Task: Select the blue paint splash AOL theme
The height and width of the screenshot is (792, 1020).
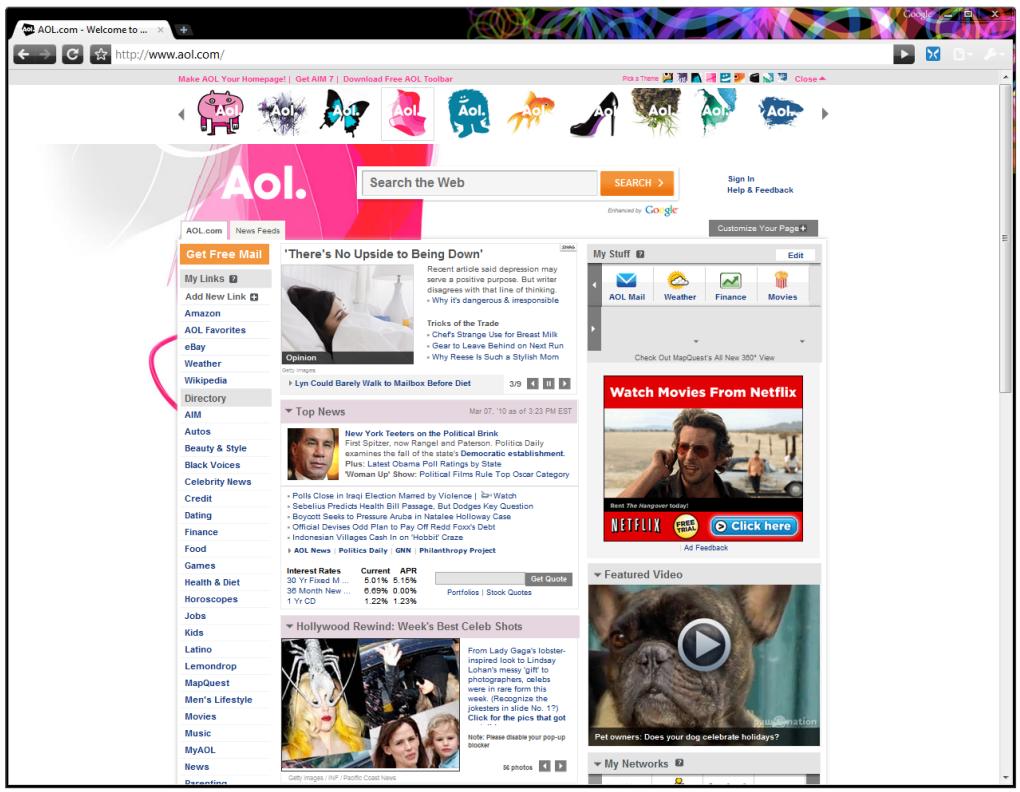Action: pyautogui.click(x=781, y=112)
